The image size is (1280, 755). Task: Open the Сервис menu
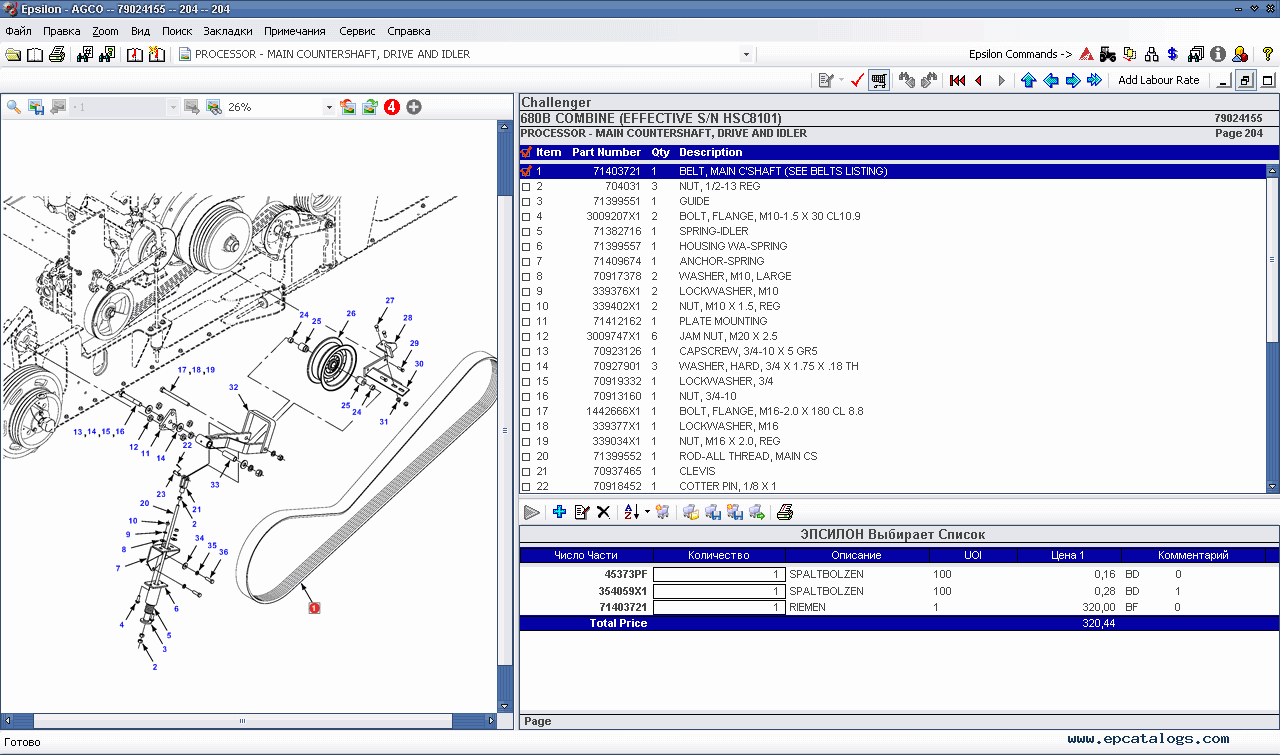(x=357, y=31)
